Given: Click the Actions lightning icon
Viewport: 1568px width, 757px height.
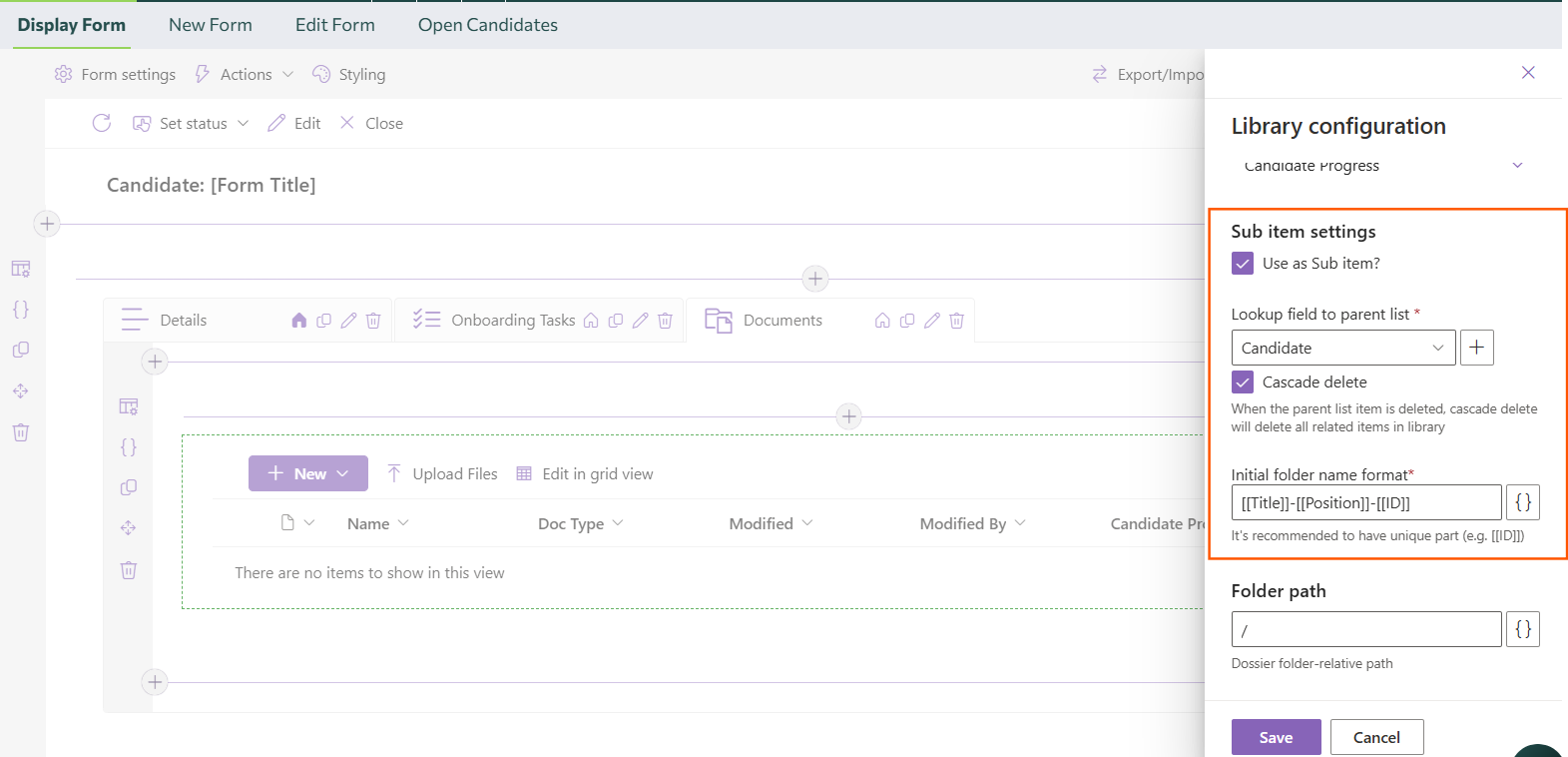Looking at the screenshot, I should (203, 74).
